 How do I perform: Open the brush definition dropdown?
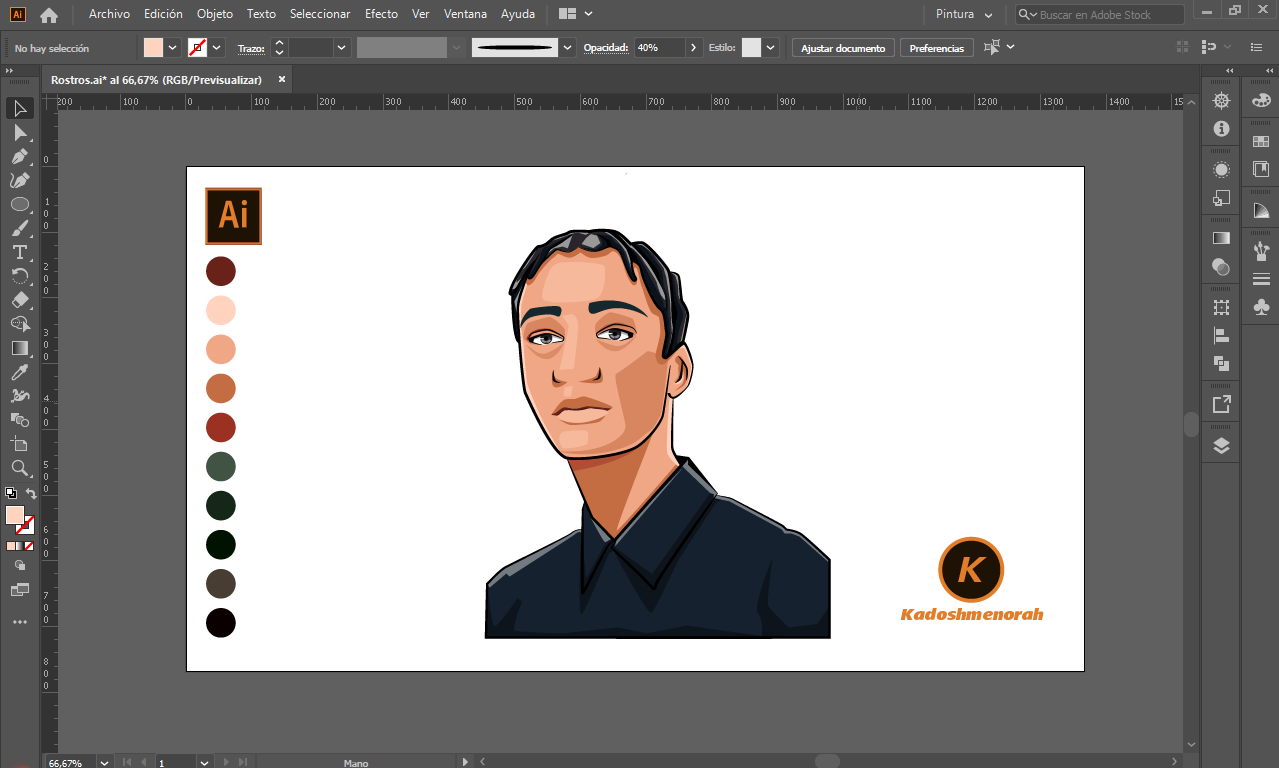point(568,48)
